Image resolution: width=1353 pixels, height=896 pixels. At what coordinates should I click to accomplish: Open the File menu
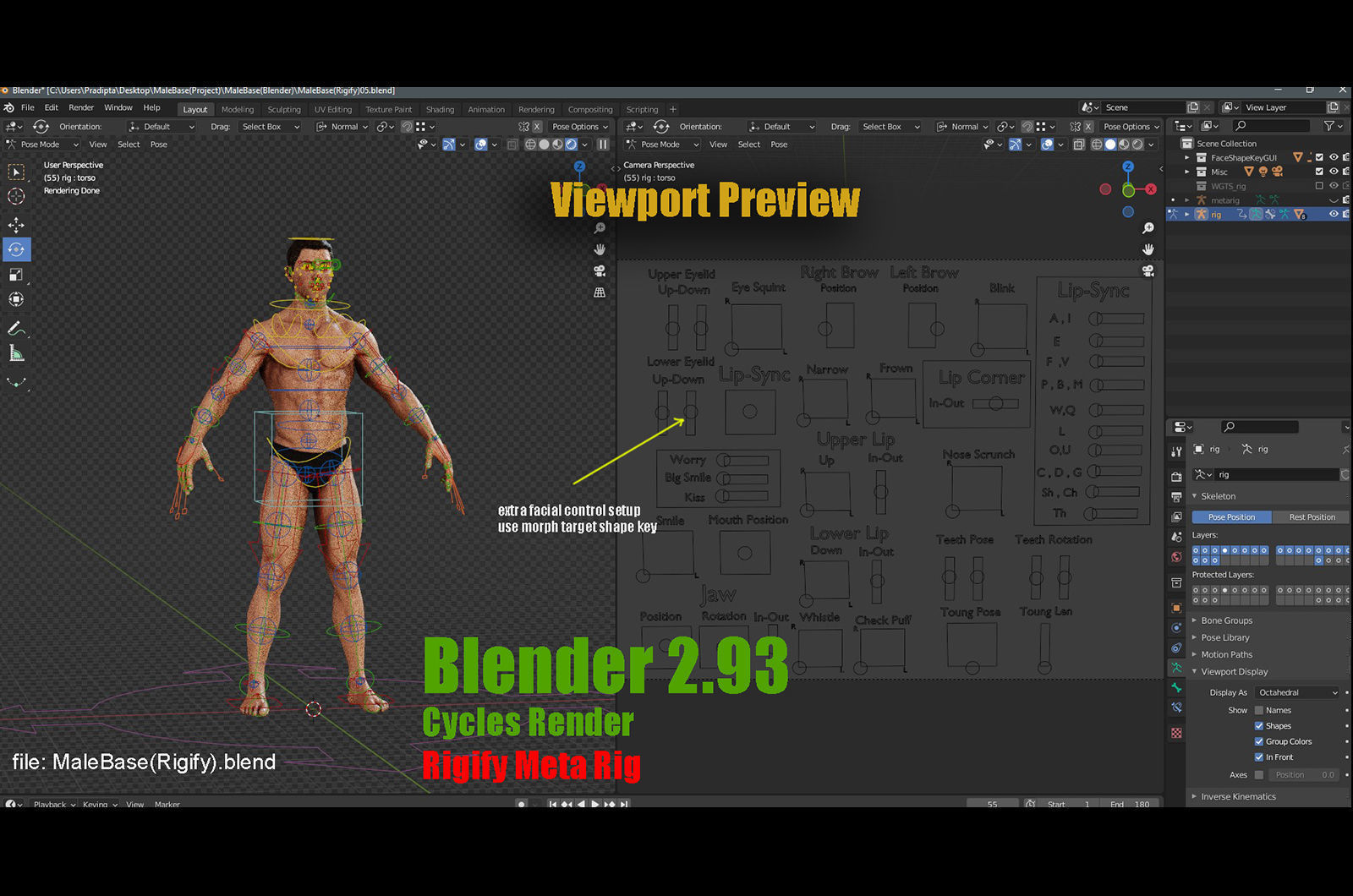click(x=28, y=108)
